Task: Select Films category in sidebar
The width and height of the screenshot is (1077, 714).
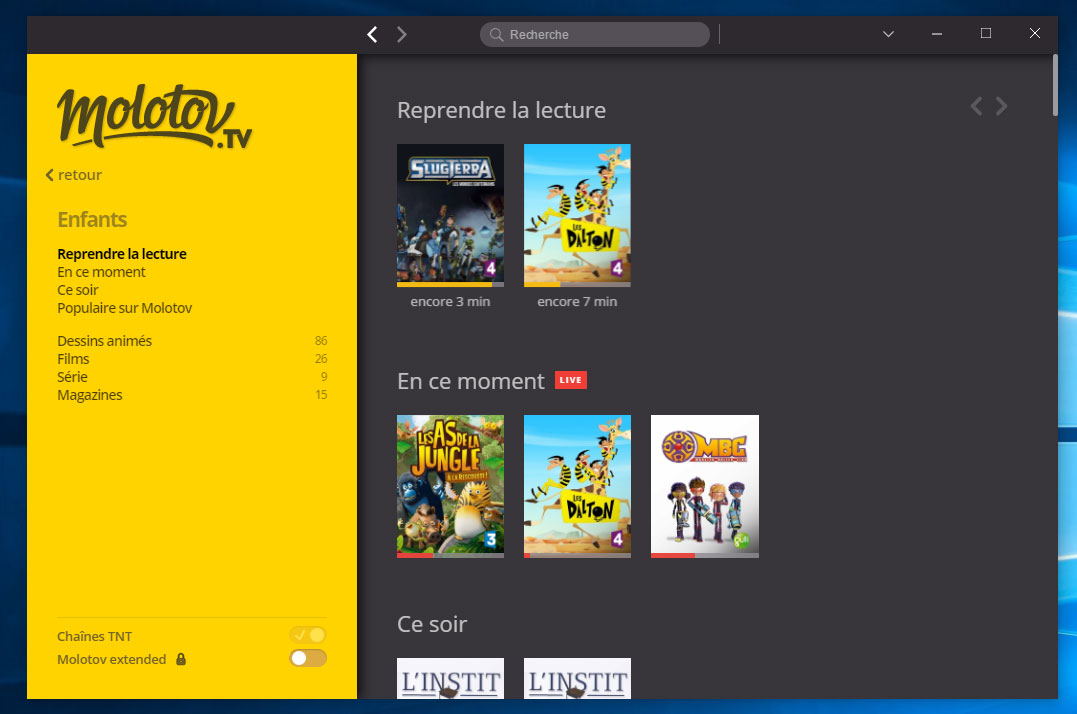Action: (x=73, y=359)
